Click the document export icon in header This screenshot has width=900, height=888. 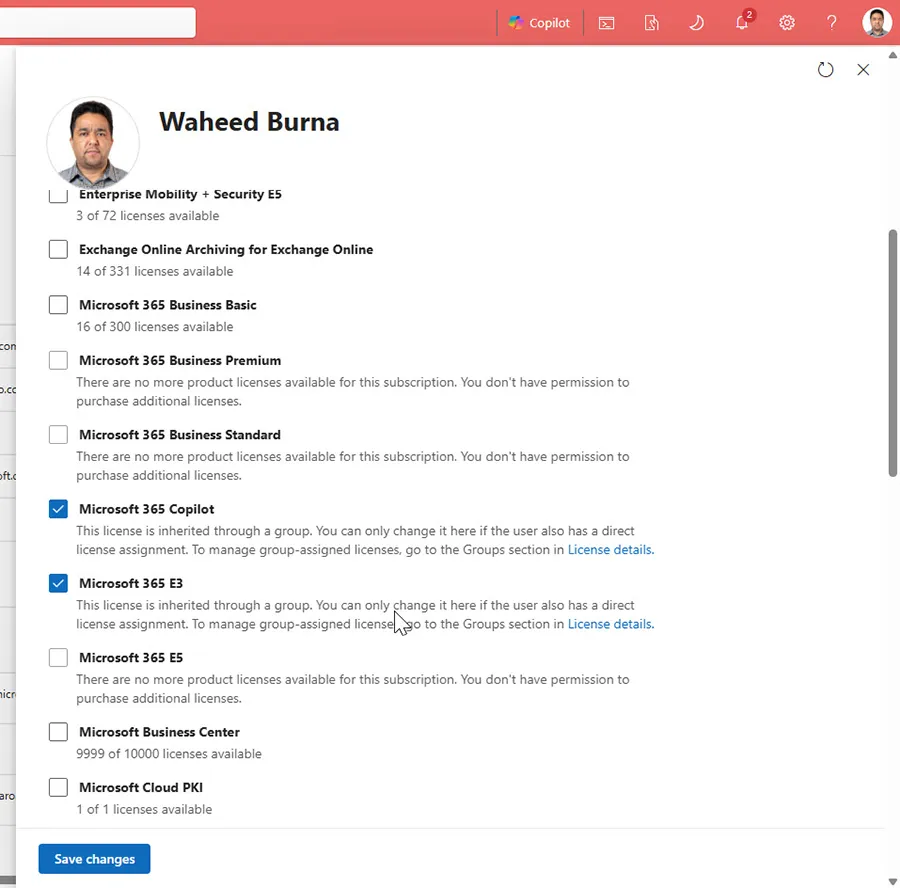pyautogui.click(x=651, y=23)
